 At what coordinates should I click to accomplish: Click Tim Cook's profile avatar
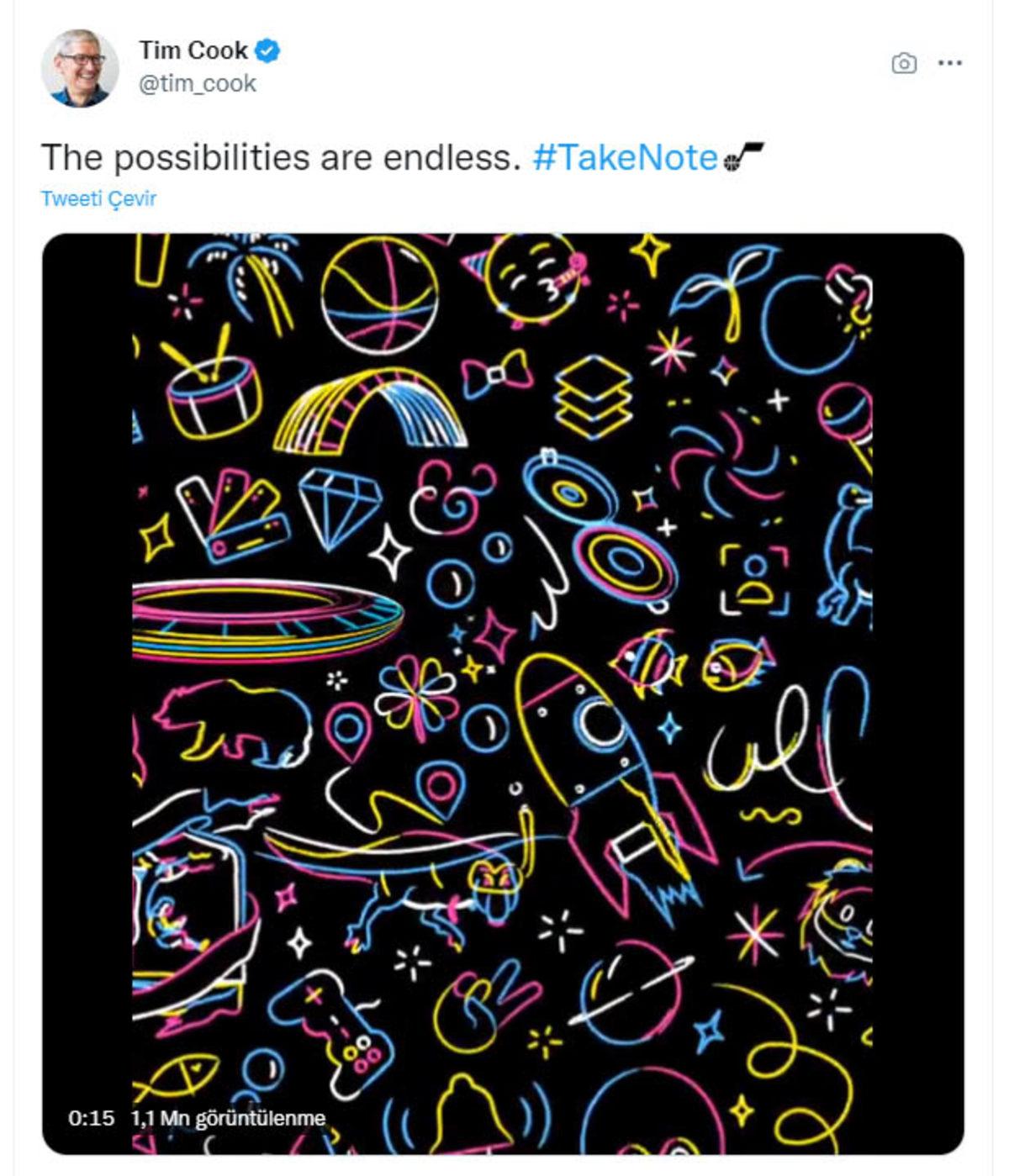[80, 69]
